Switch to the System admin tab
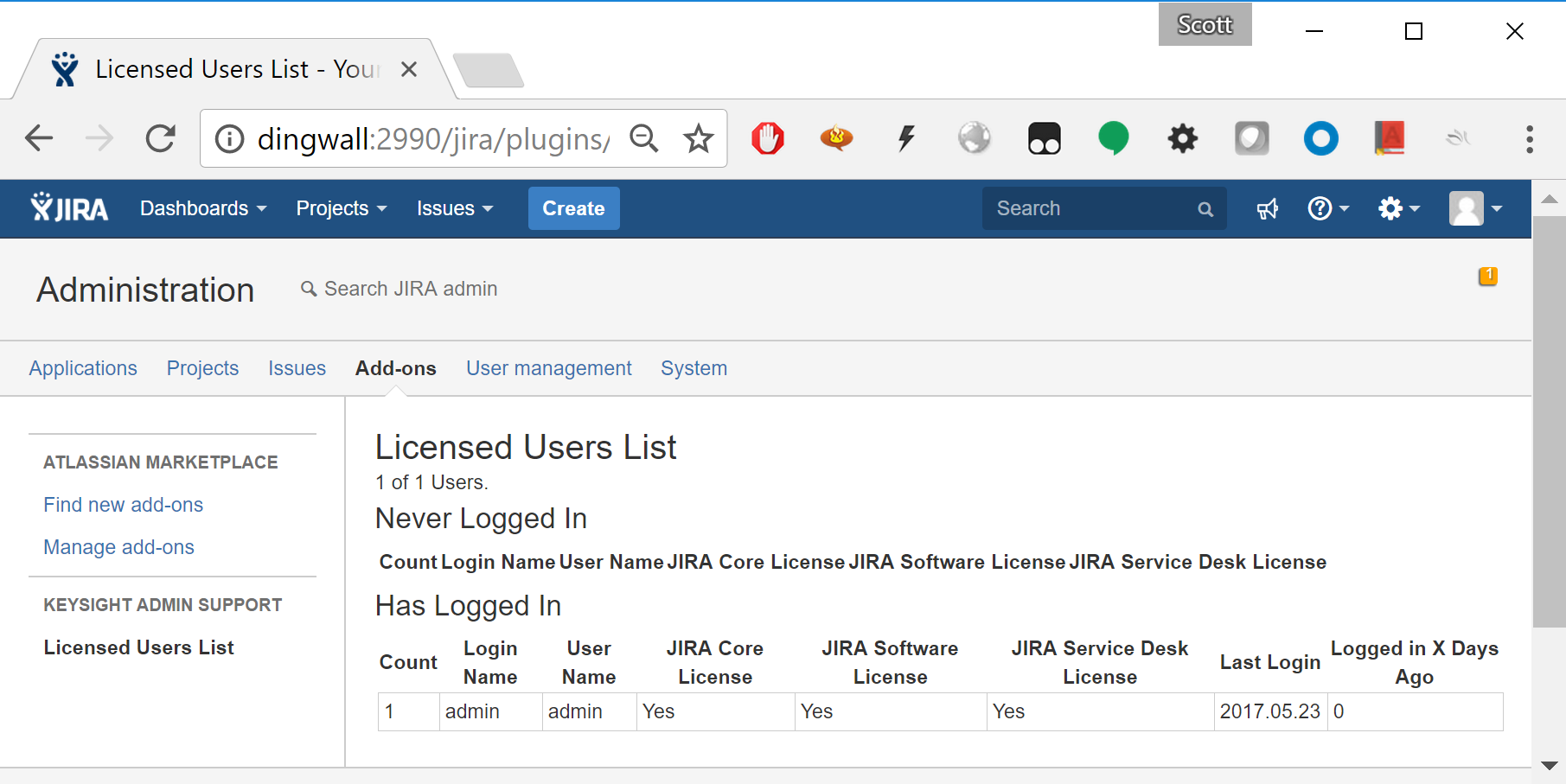Screen dimensions: 1566x784 (x=694, y=368)
